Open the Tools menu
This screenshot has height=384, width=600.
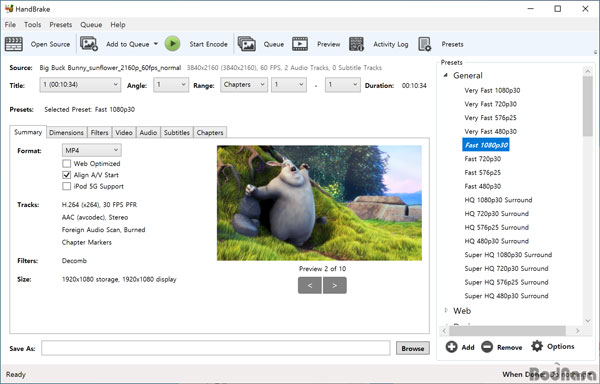pyautogui.click(x=33, y=24)
